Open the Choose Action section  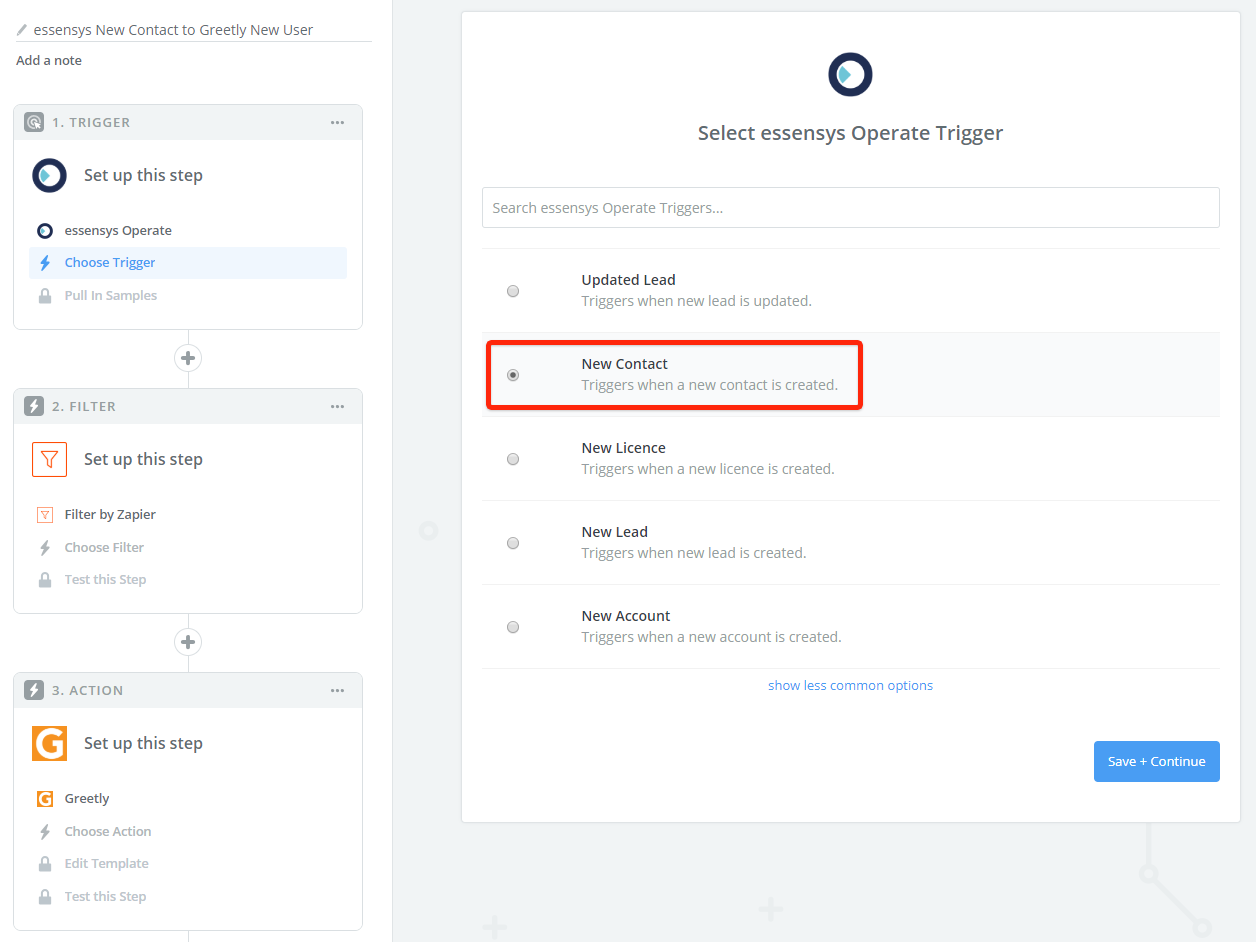point(108,831)
